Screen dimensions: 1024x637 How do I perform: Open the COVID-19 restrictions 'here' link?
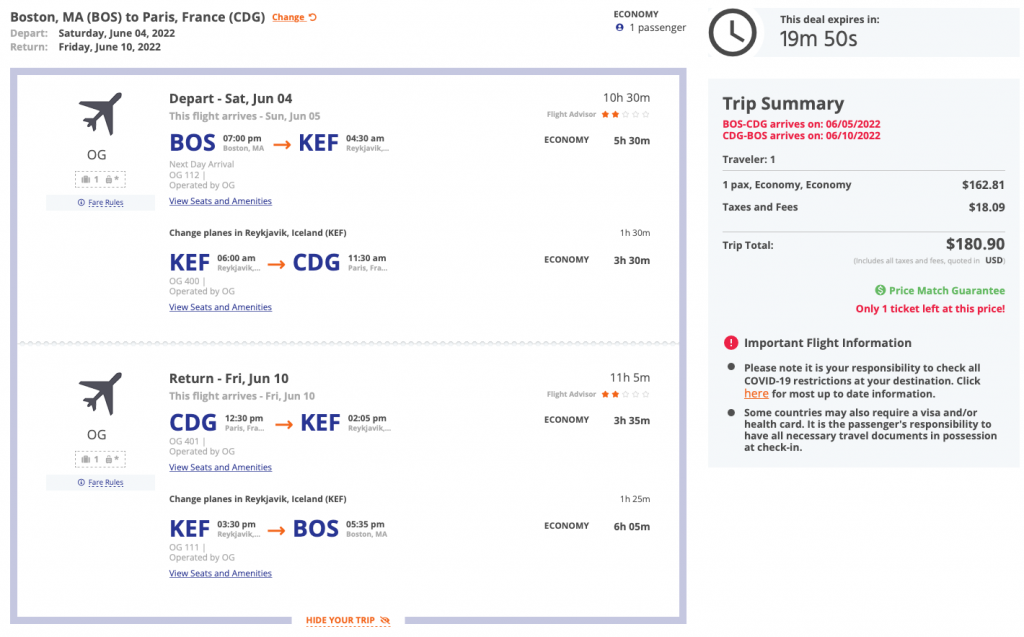[x=756, y=394]
